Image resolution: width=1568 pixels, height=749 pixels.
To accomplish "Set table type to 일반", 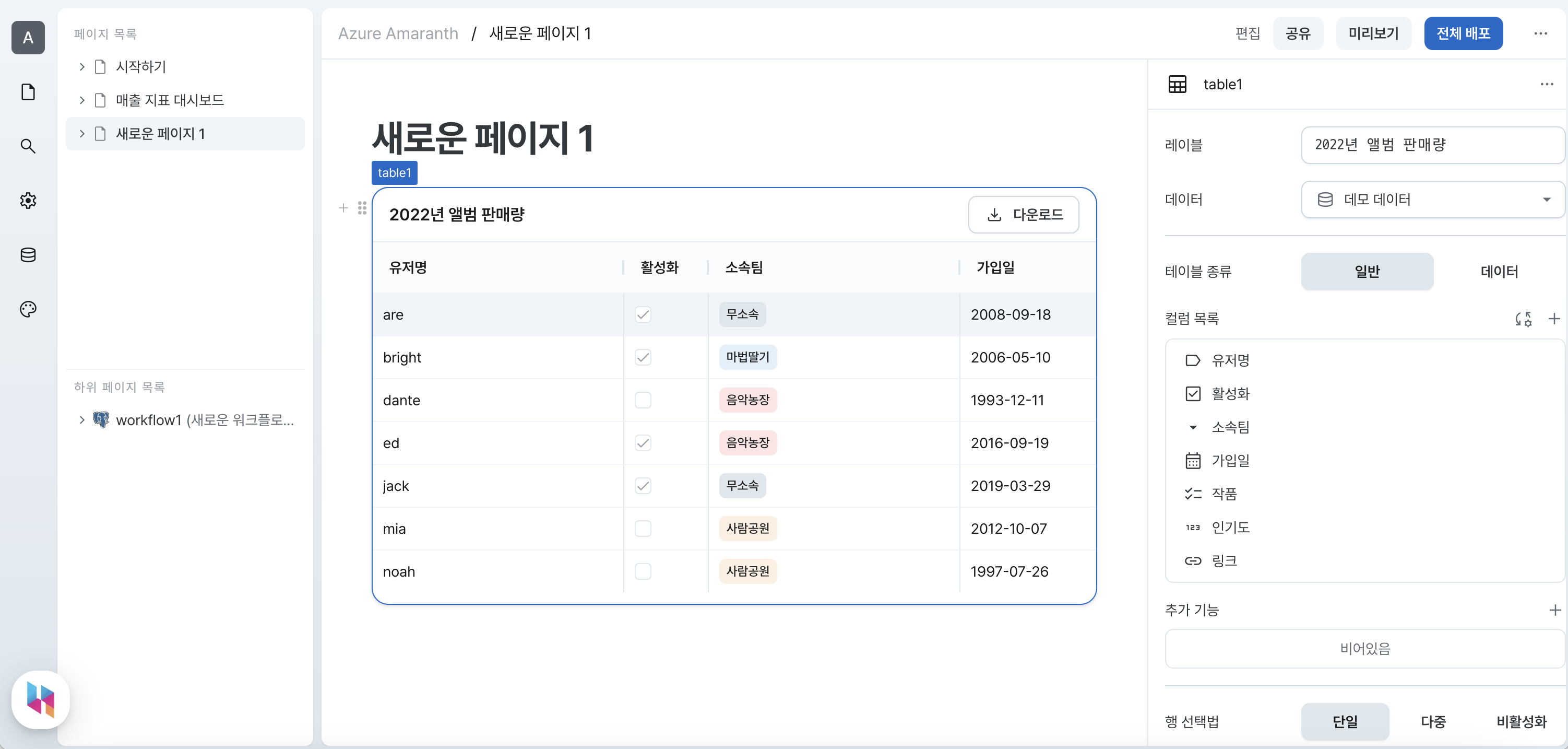I will (x=1367, y=272).
